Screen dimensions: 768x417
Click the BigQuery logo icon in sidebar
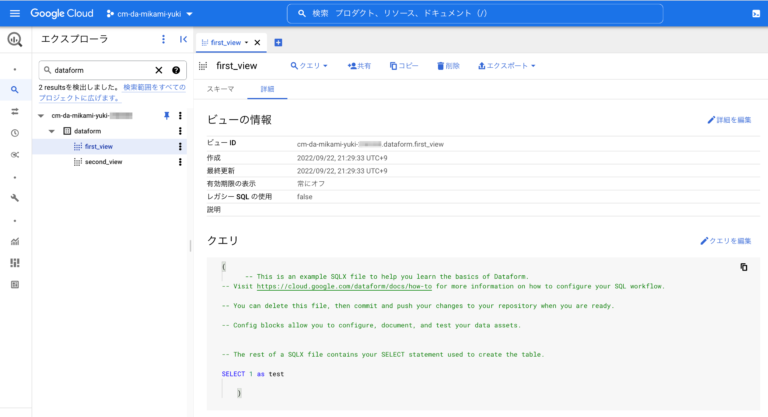[x=15, y=39]
